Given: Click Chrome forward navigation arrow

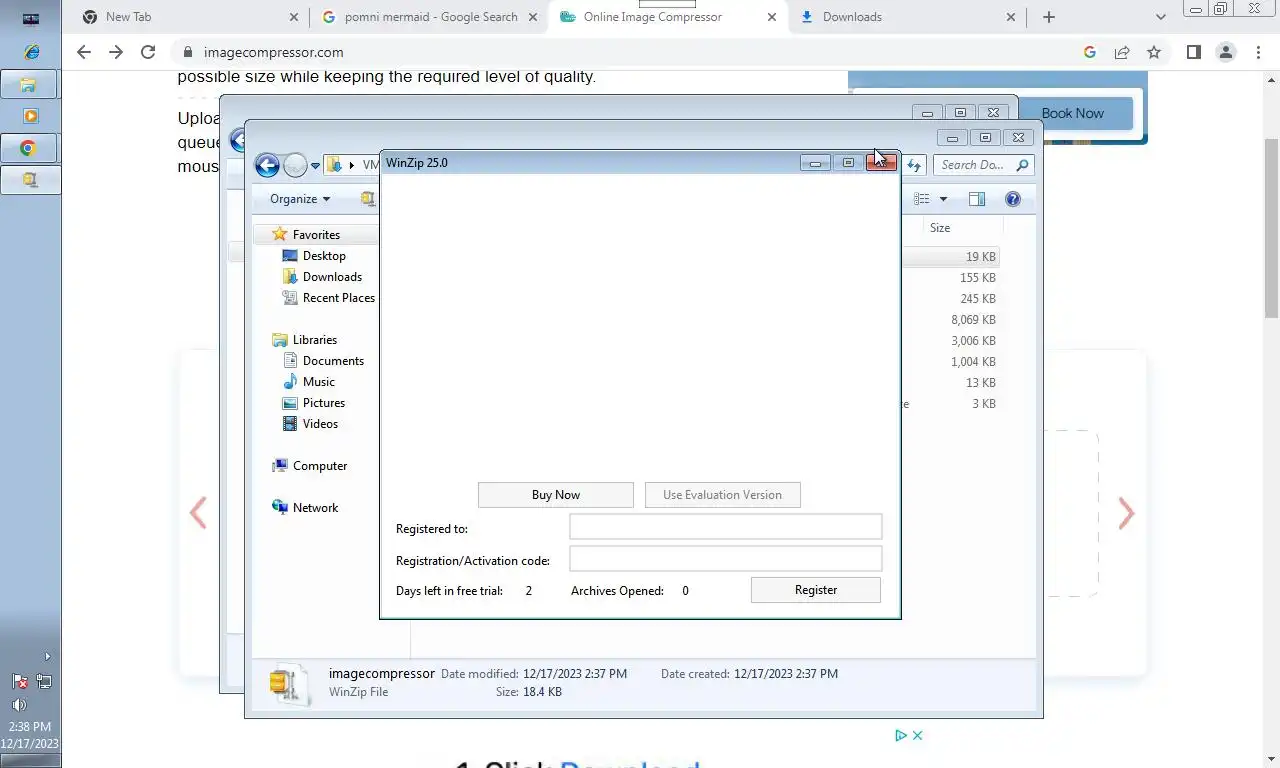Looking at the screenshot, I should [x=116, y=52].
